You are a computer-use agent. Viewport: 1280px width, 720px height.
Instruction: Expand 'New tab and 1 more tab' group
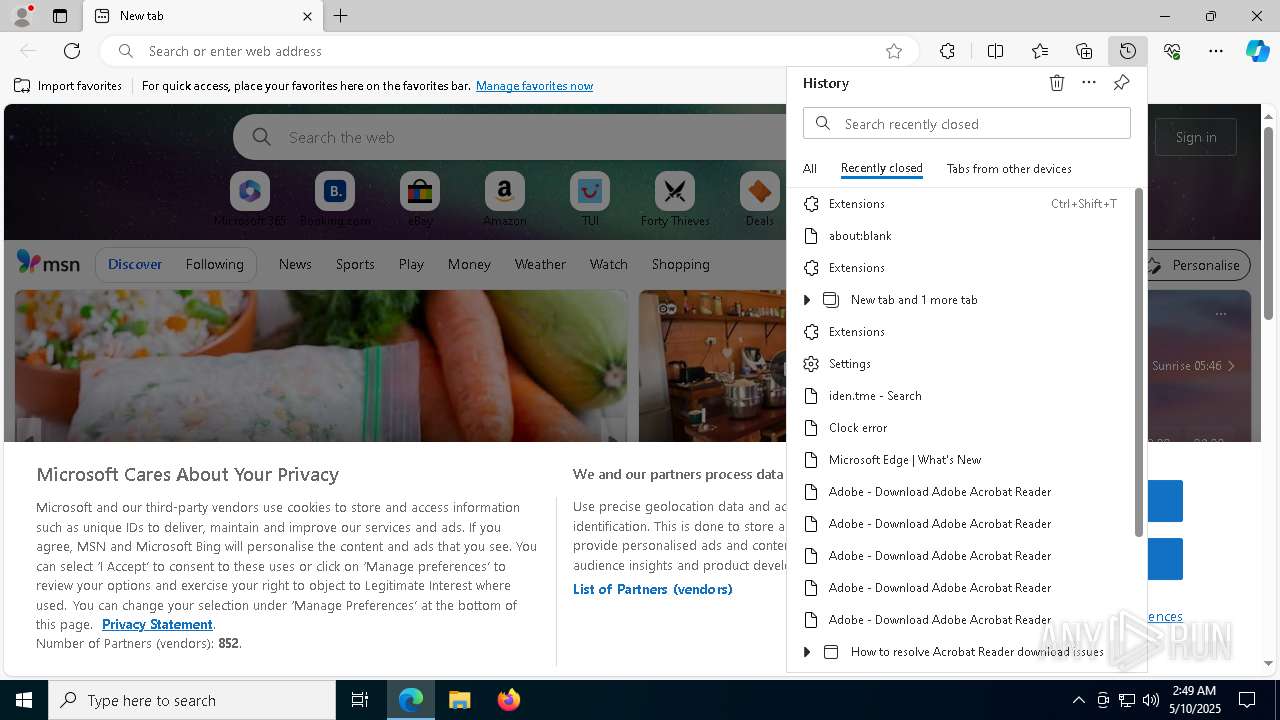807,300
